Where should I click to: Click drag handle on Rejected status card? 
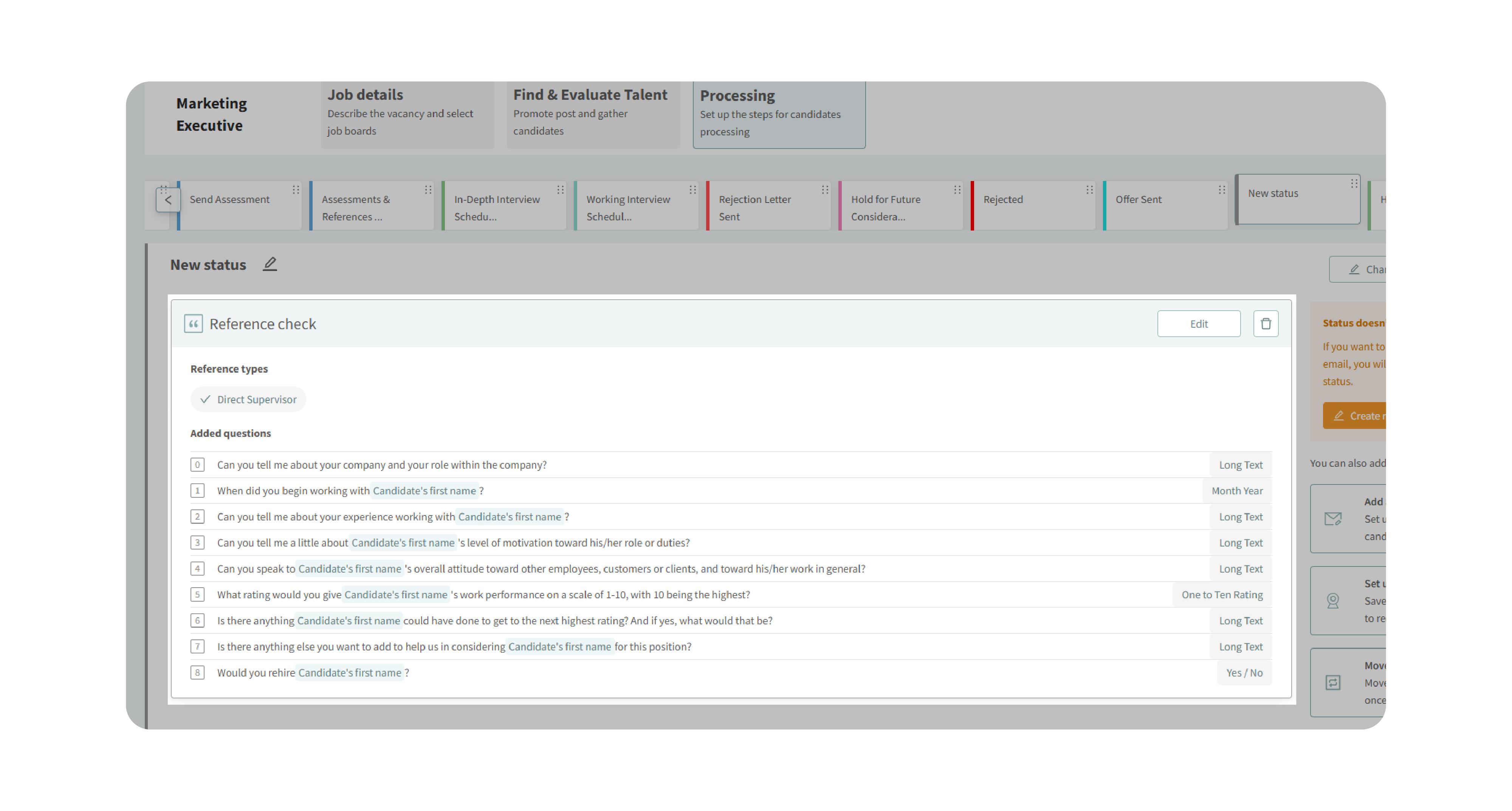pos(1089,190)
